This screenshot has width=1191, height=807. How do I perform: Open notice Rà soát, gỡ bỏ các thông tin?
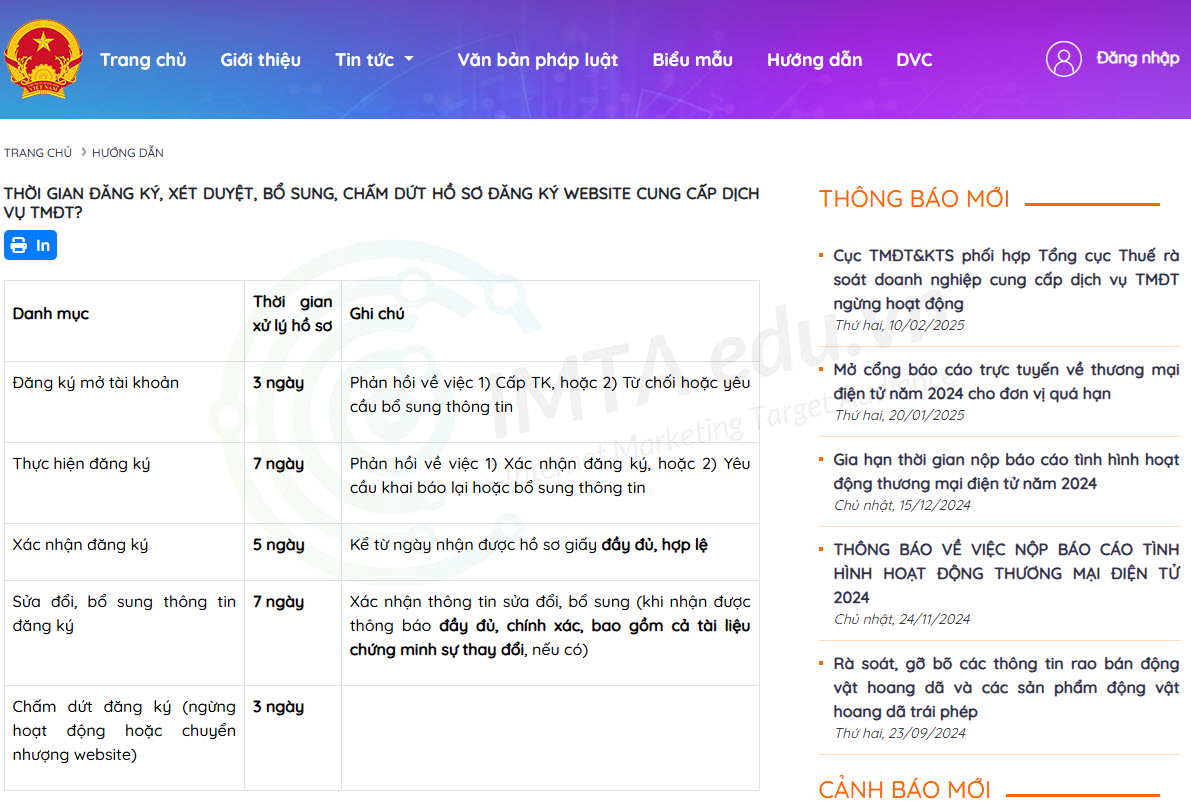point(1006,687)
